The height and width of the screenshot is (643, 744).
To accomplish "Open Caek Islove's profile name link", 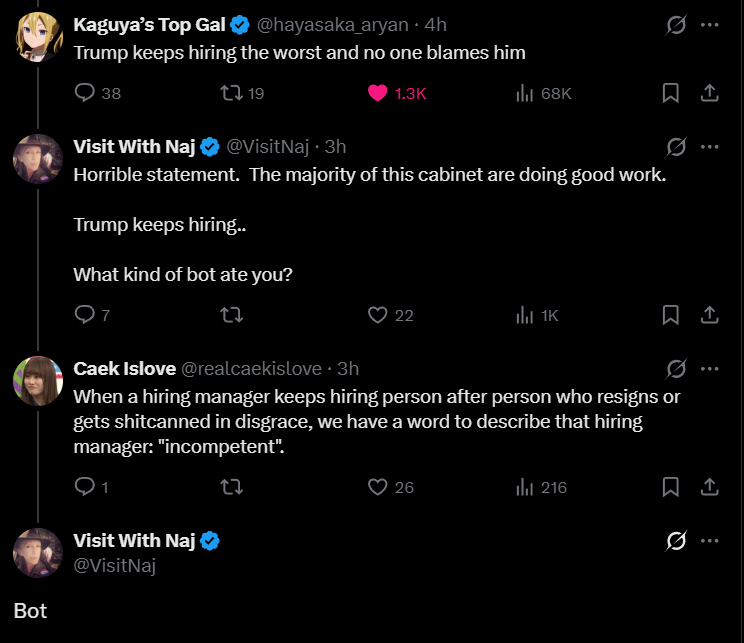I will coord(123,369).
